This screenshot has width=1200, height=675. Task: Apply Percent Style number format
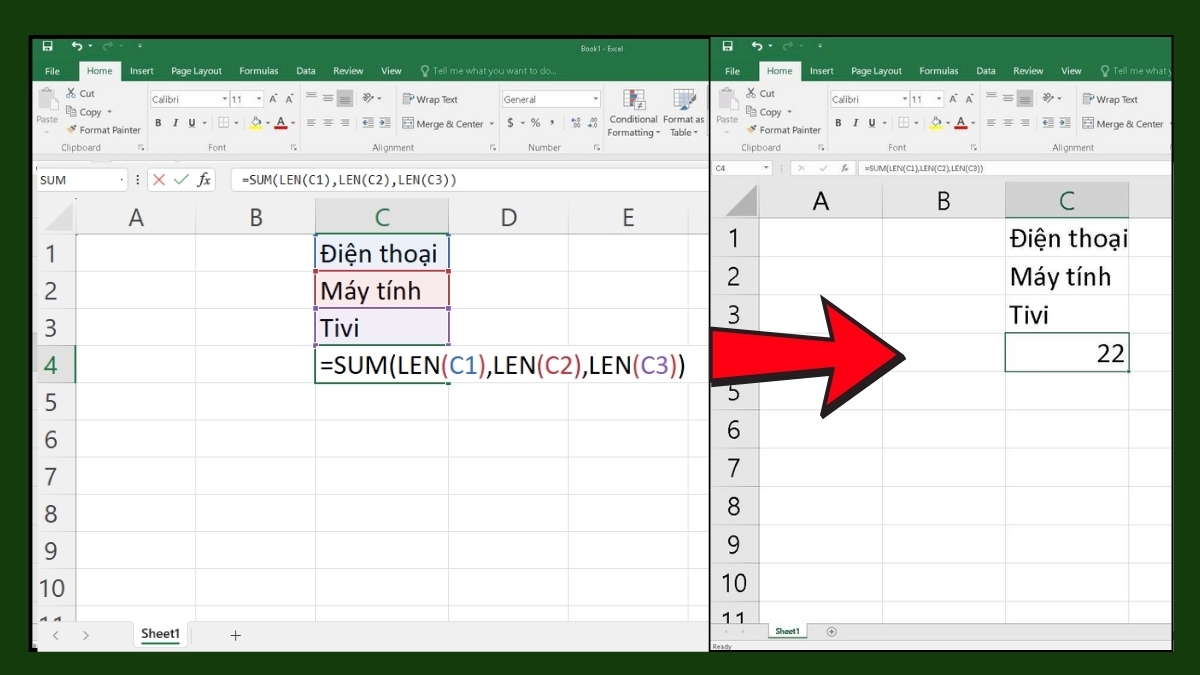[x=535, y=123]
